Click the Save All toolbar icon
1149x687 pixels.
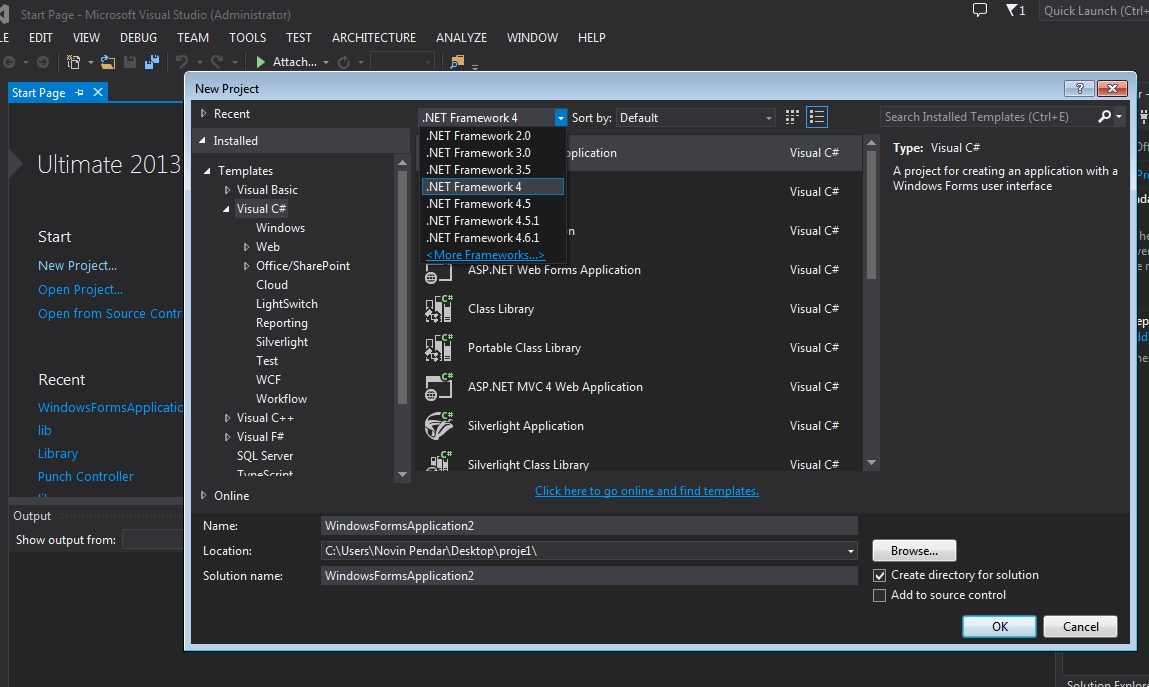152,62
